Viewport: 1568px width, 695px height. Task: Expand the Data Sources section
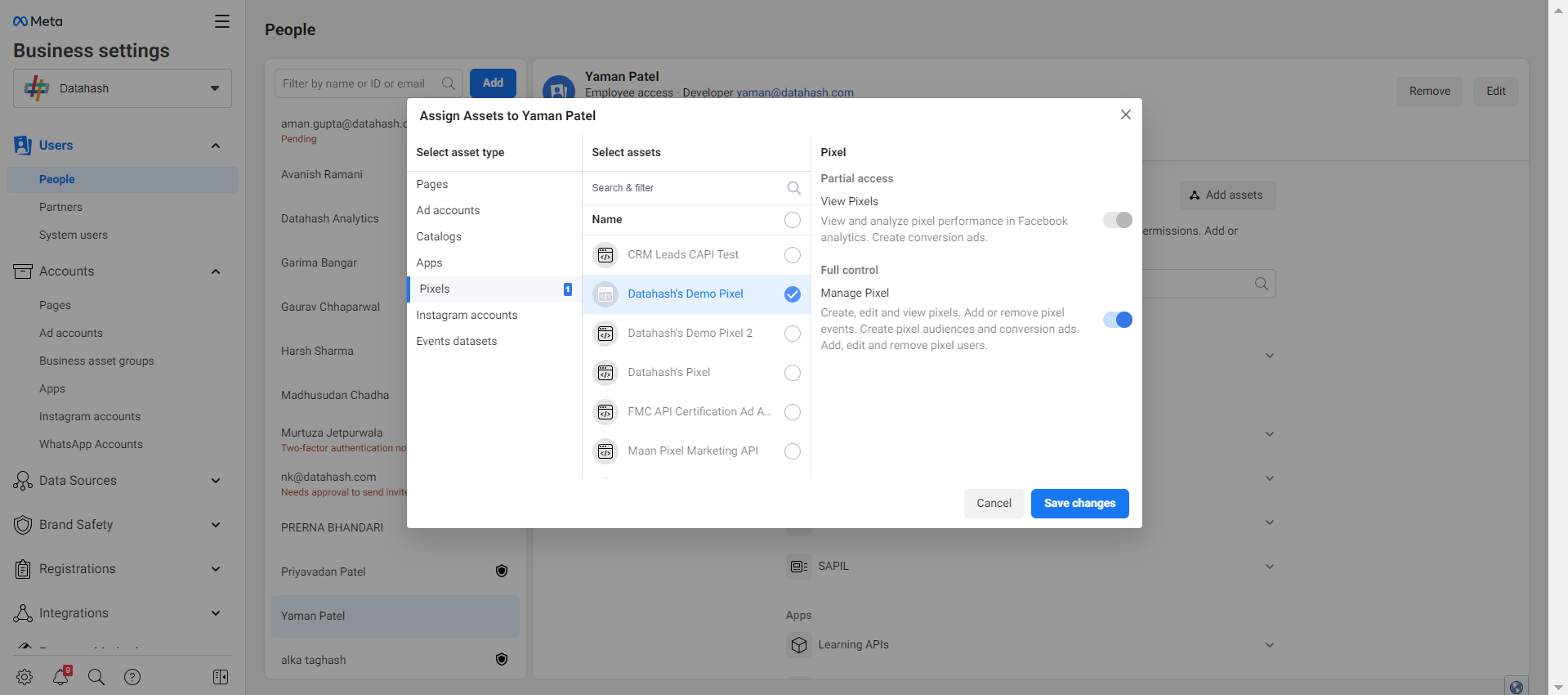pos(216,481)
